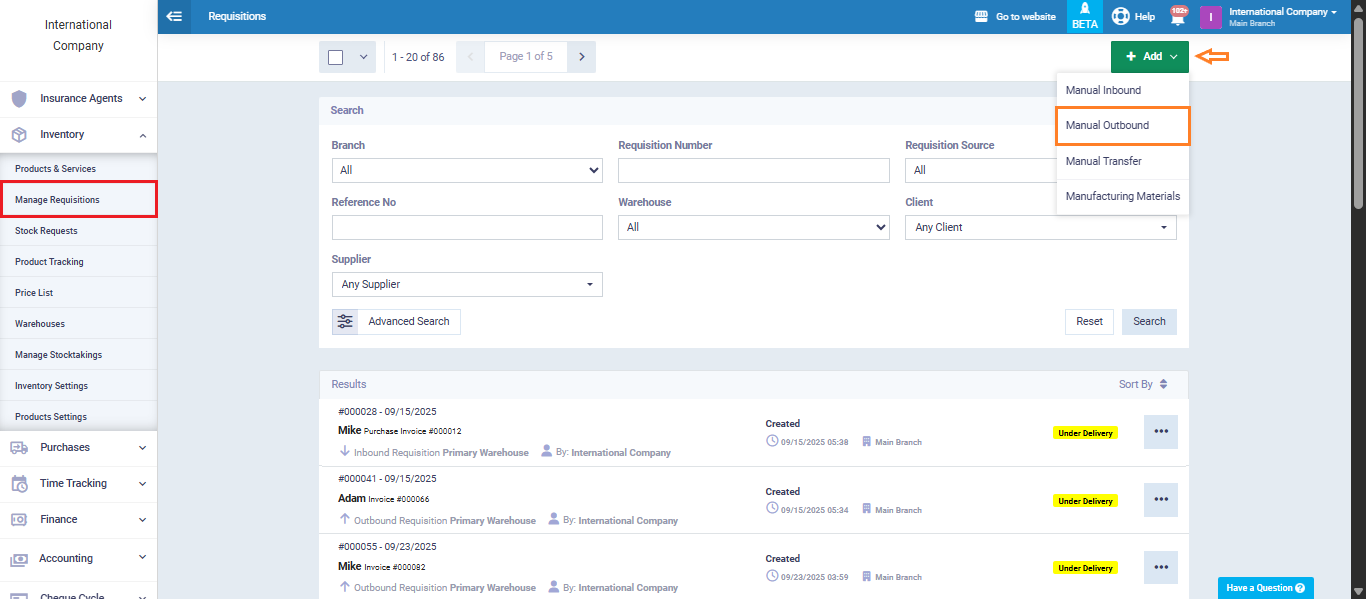
Task: Open the Help lifebuoy icon
Action: point(1120,16)
